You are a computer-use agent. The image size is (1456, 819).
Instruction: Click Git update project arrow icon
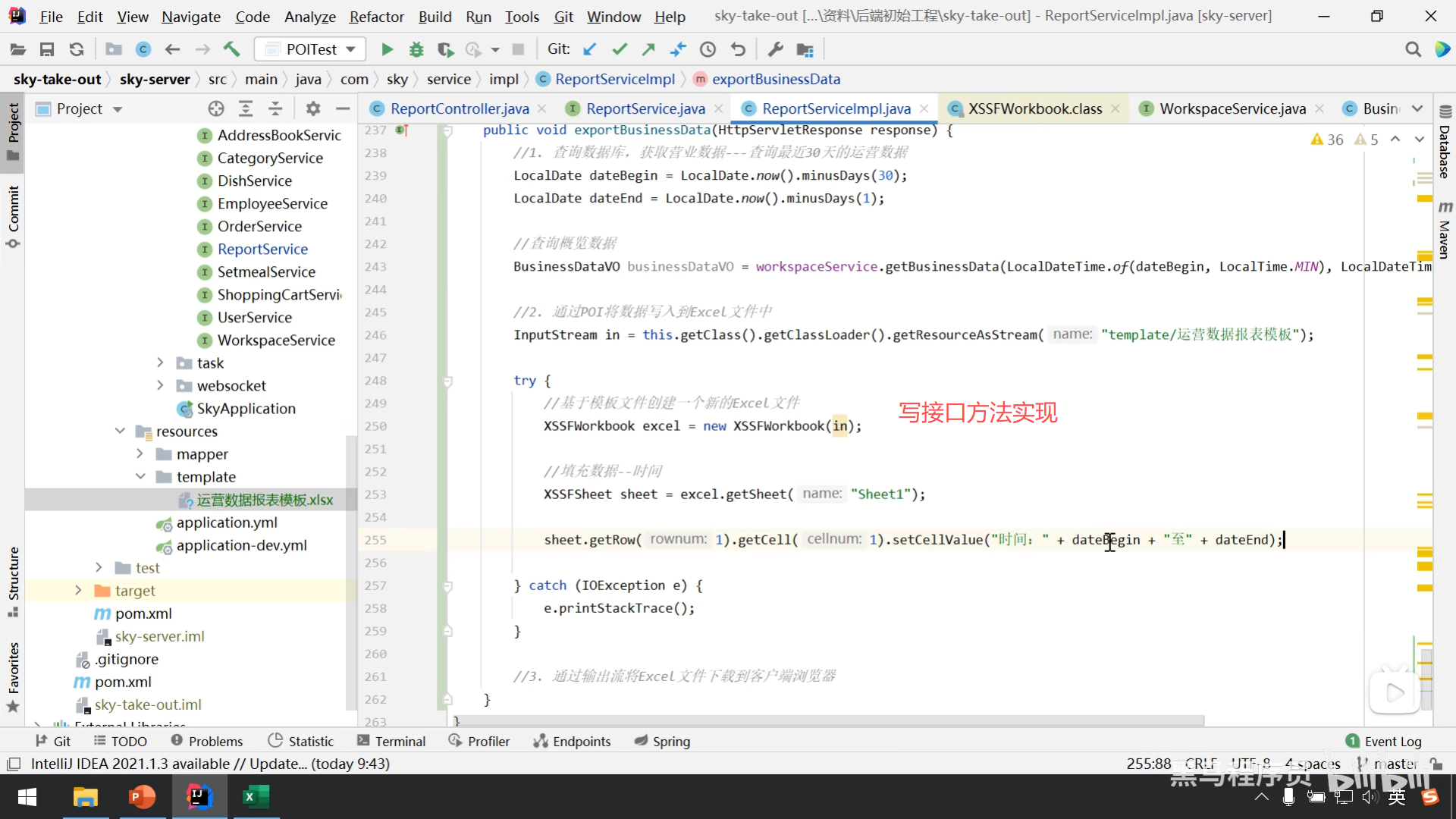coord(589,49)
